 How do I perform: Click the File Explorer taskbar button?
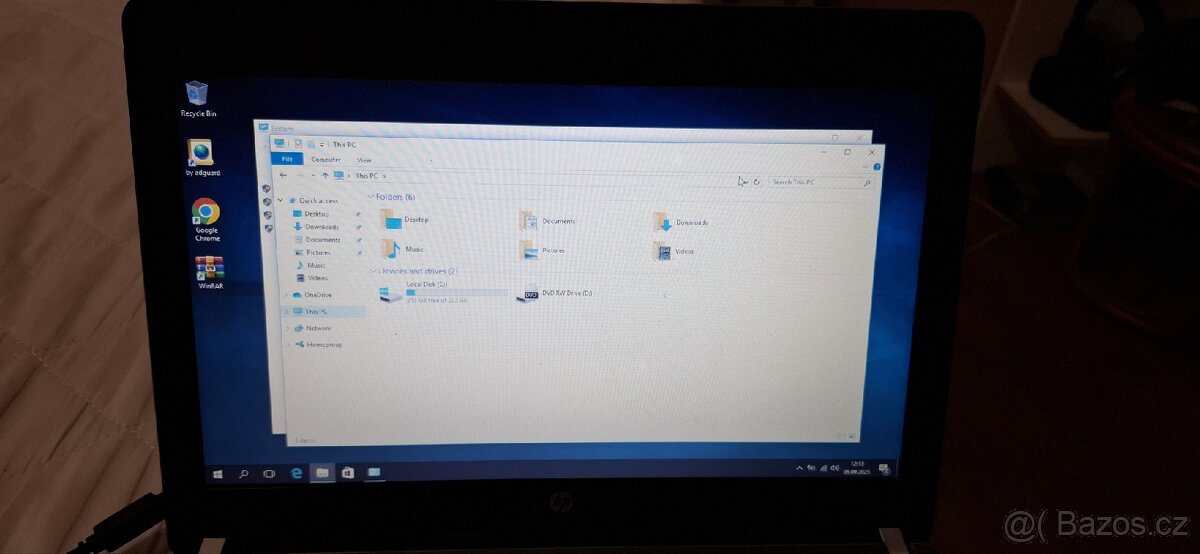click(x=322, y=472)
